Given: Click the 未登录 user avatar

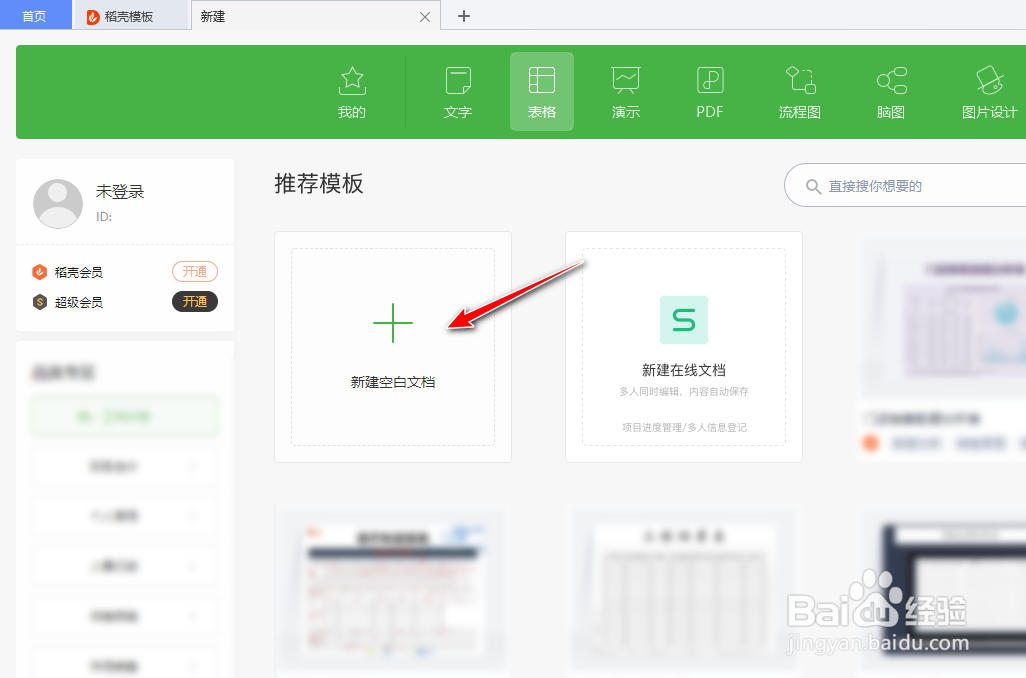Looking at the screenshot, I should [x=57, y=202].
